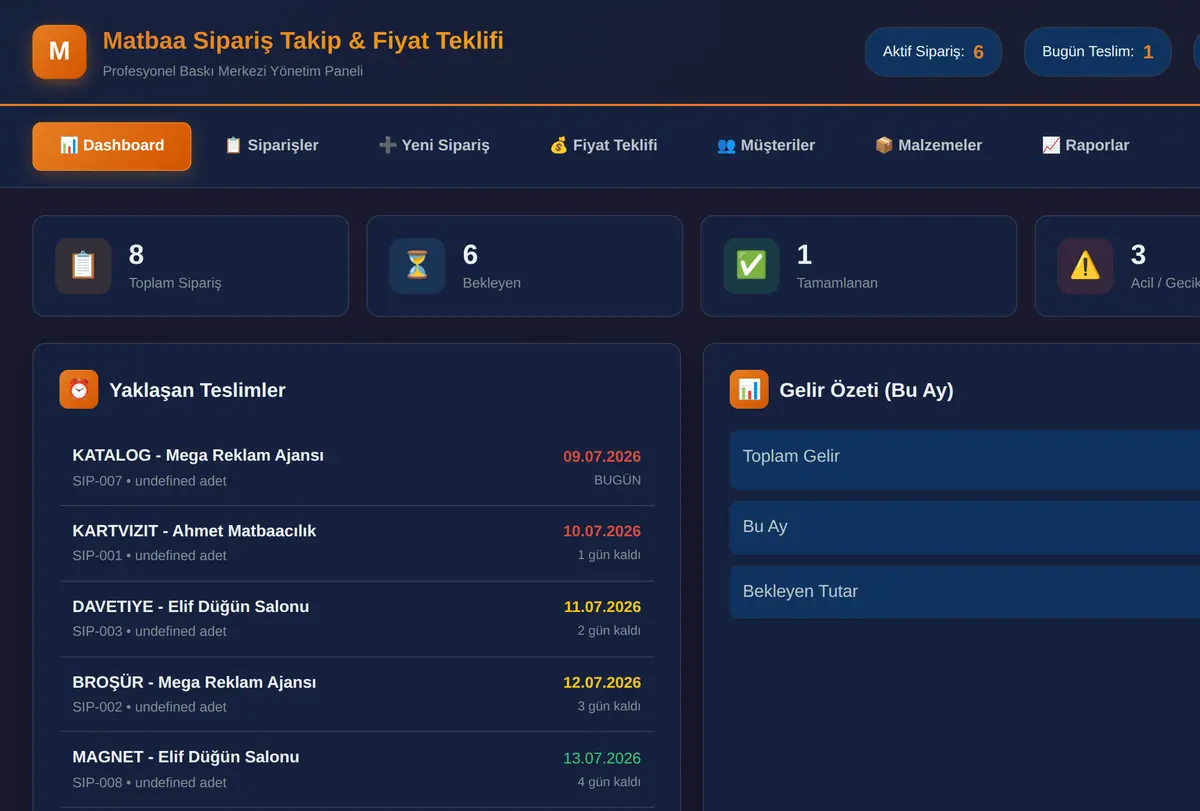Screen dimensions: 1200x811
Task: Click the Yaklaşan Teslimler heading
Action: tap(197, 390)
